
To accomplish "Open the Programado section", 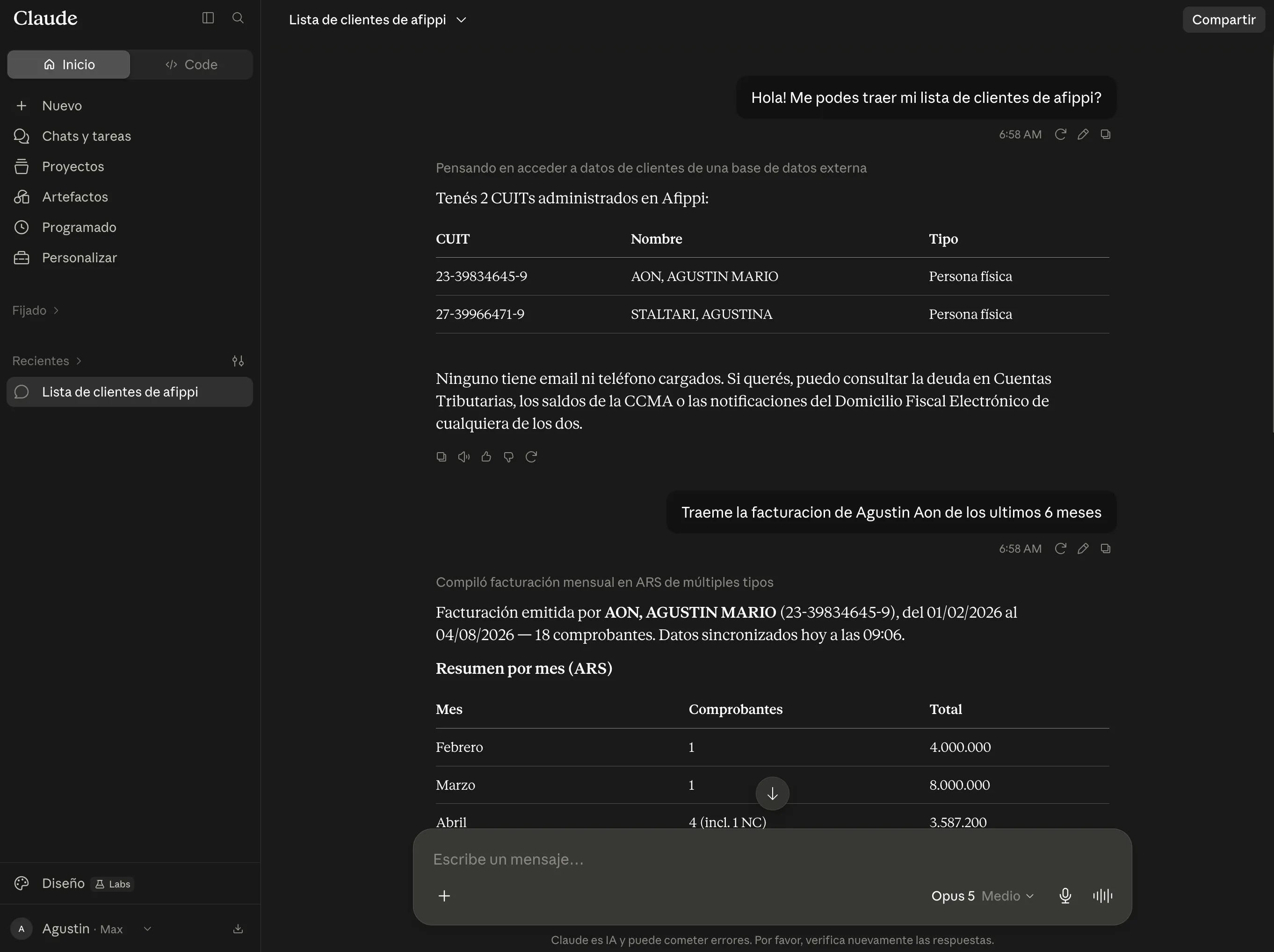I will coord(130,228).
